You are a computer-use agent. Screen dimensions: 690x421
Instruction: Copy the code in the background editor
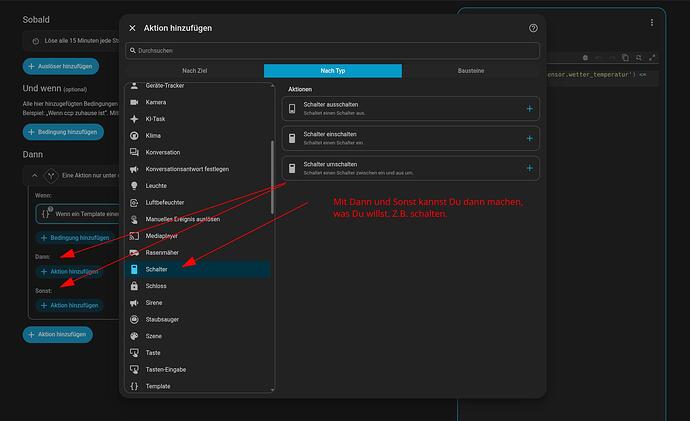[x=625, y=58]
